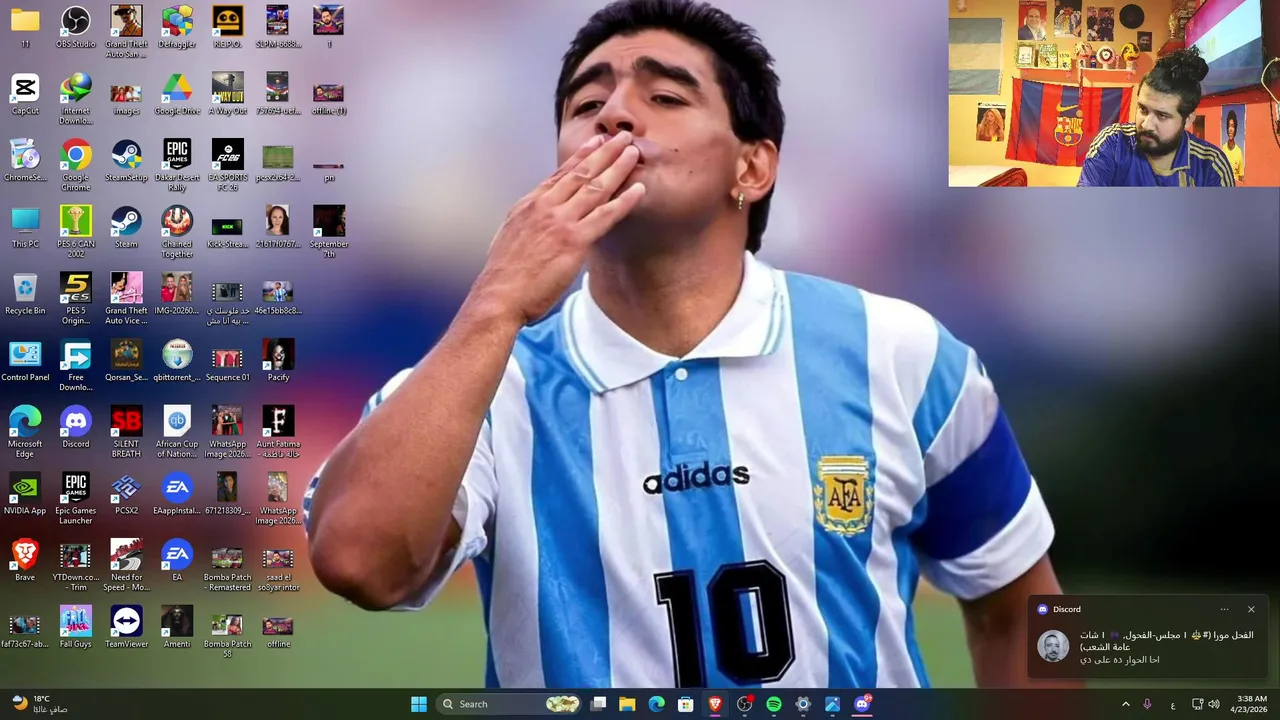Select the Defraggler desktop icon

coord(177,27)
